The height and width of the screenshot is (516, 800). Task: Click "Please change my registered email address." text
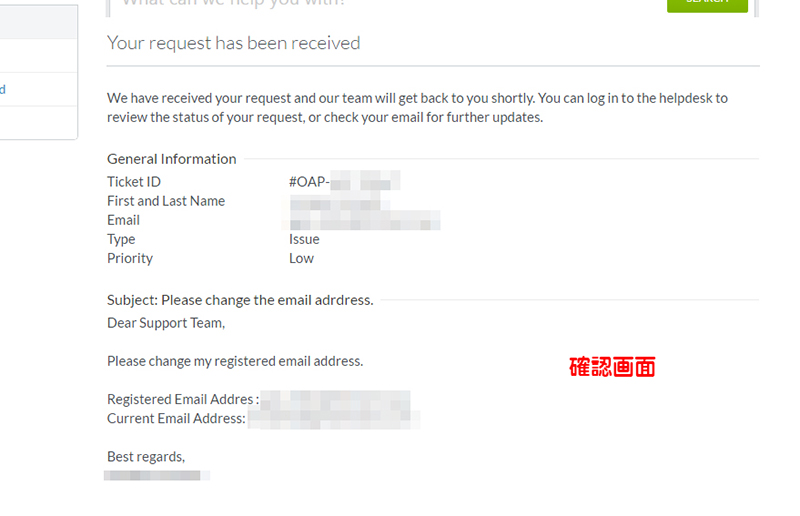235,360
